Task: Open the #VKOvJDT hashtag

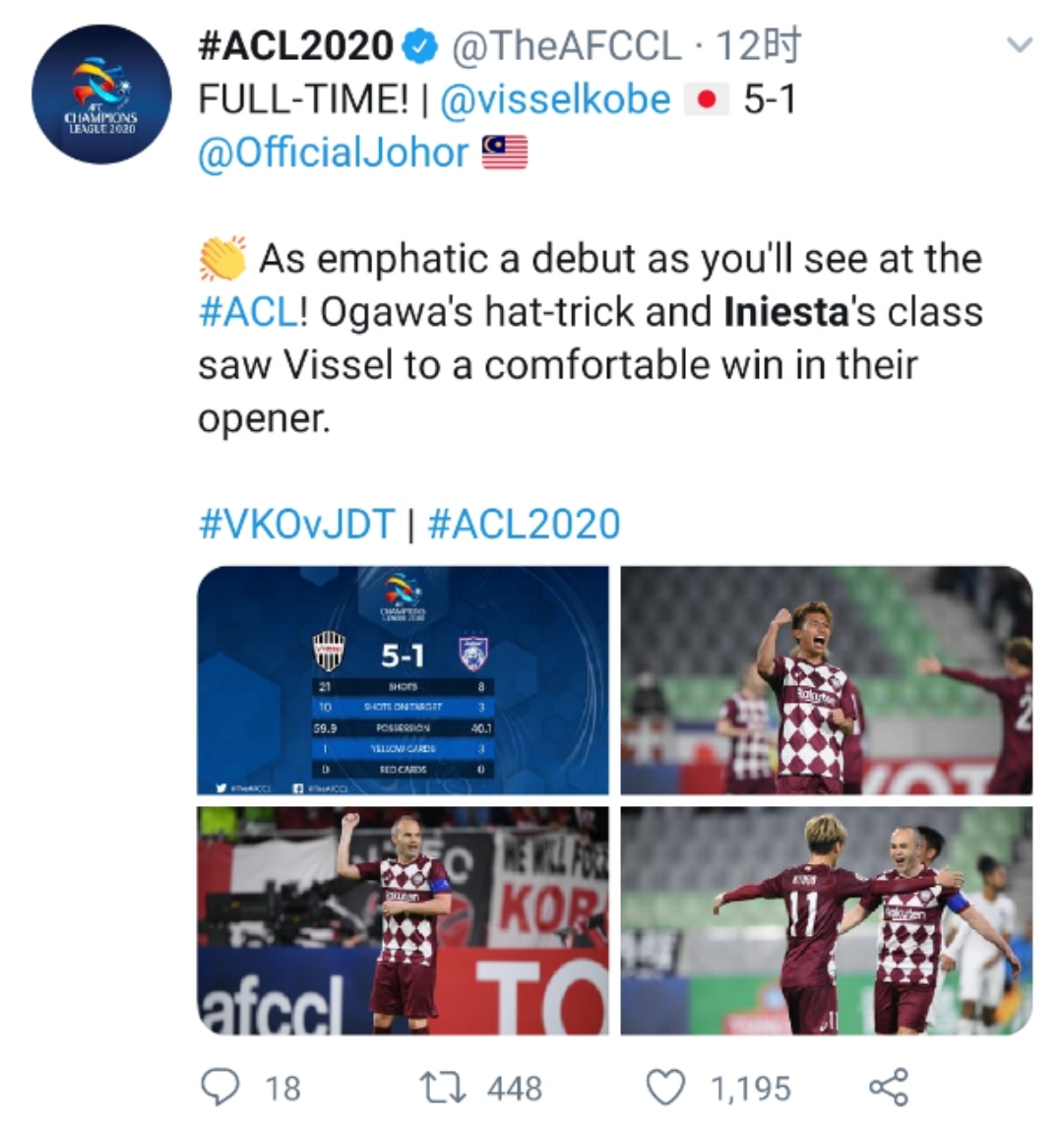Action: click(297, 524)
